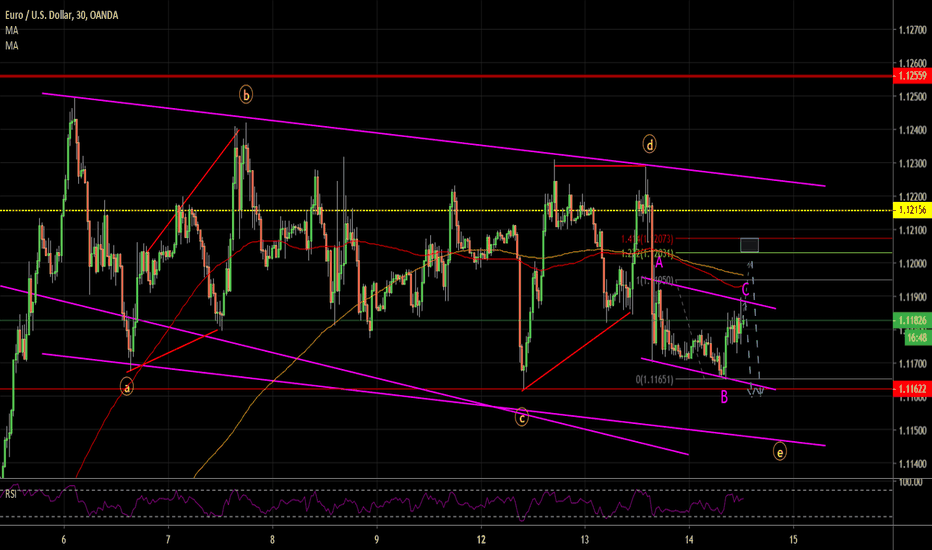
Task: Select the gray target rectangle drawing
Action: (750, 245)
